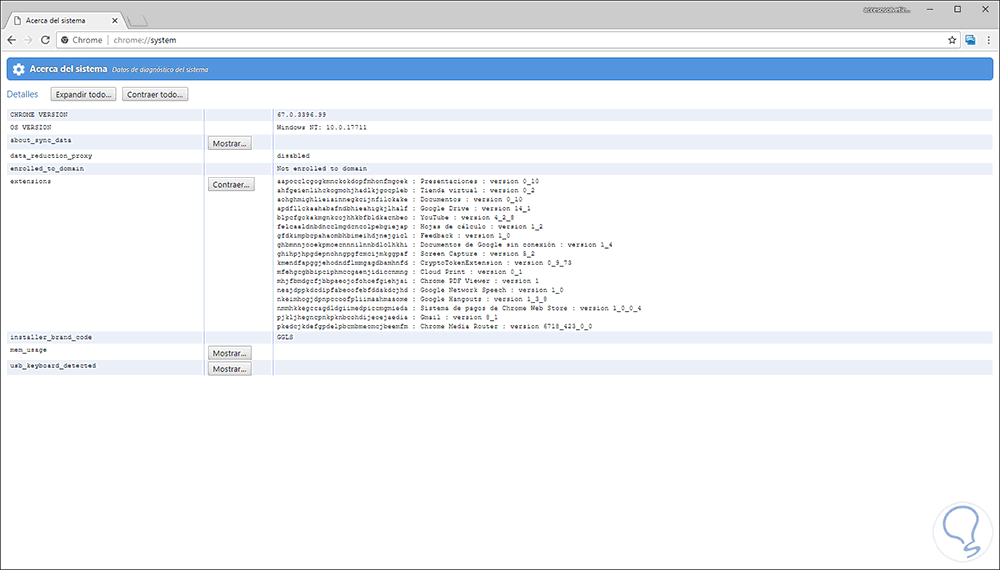This screenshot has width=1000, height=570.
Task: Go back with the browser back arrow
Action: (11, 40)
